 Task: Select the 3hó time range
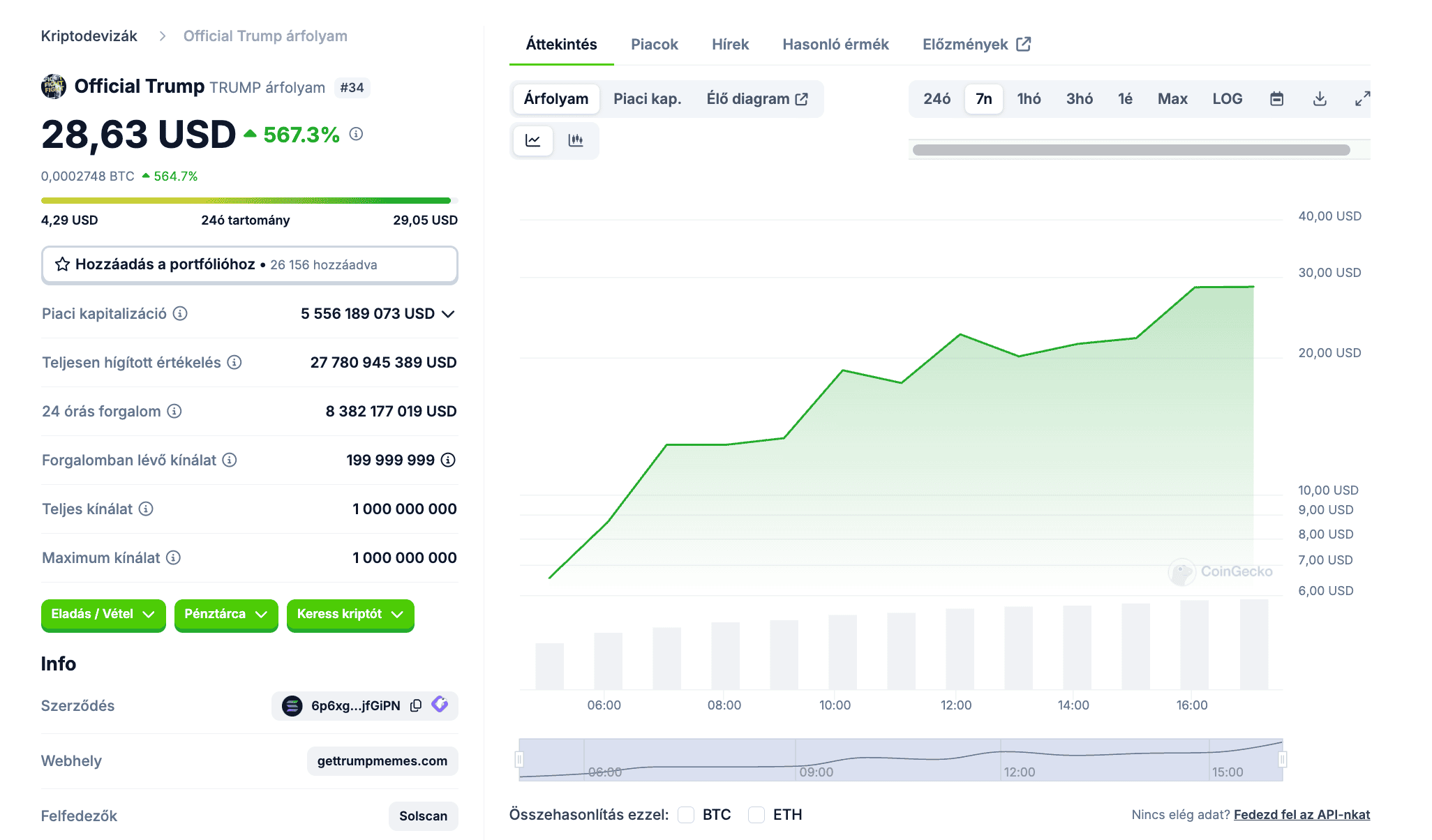pyautogui.click(x=1080, y=99)
